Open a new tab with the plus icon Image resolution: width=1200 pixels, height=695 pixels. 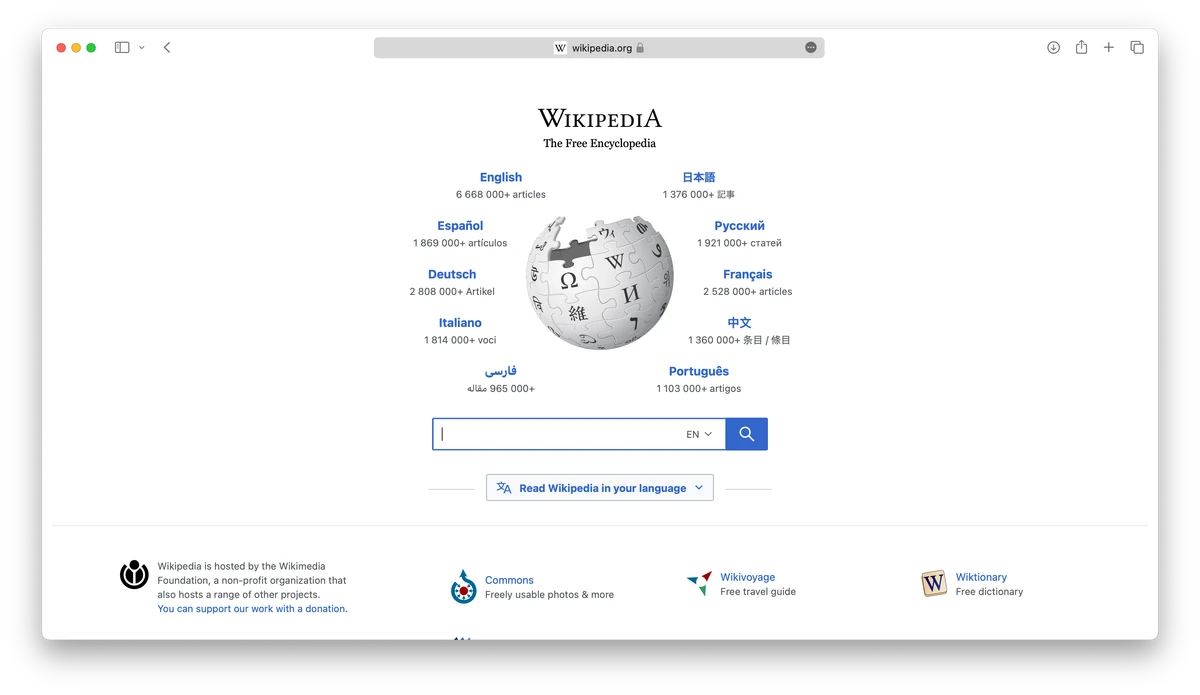click(1109, 47)
